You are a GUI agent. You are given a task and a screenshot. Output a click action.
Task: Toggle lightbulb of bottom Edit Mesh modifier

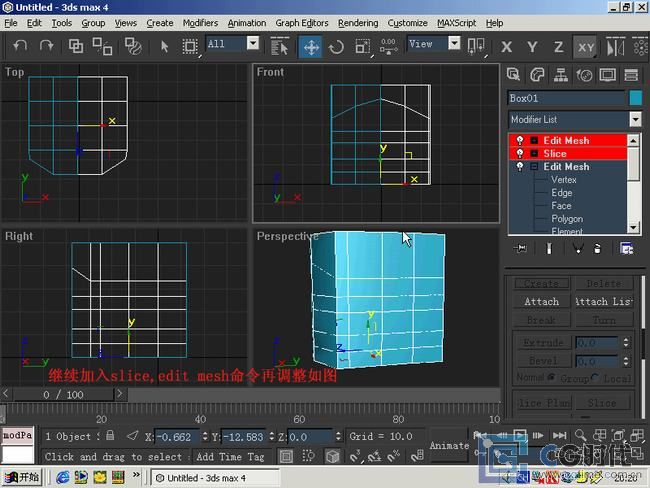520,167
